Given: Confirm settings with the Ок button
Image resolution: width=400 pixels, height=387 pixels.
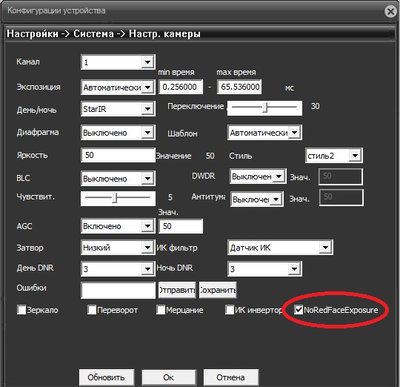Looking at the screenshot, I should [x=169, y=377].
